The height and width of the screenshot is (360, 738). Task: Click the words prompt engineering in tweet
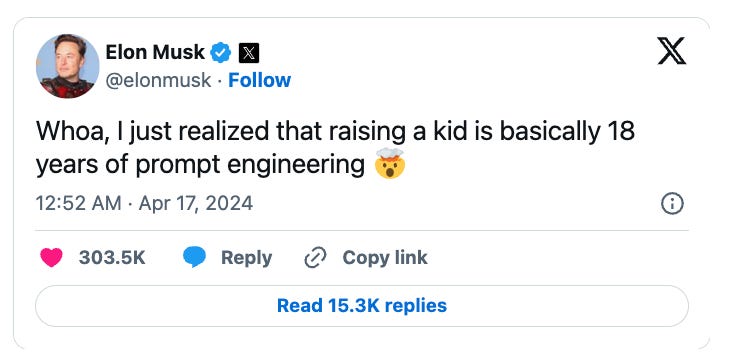(x=250, y=166)
